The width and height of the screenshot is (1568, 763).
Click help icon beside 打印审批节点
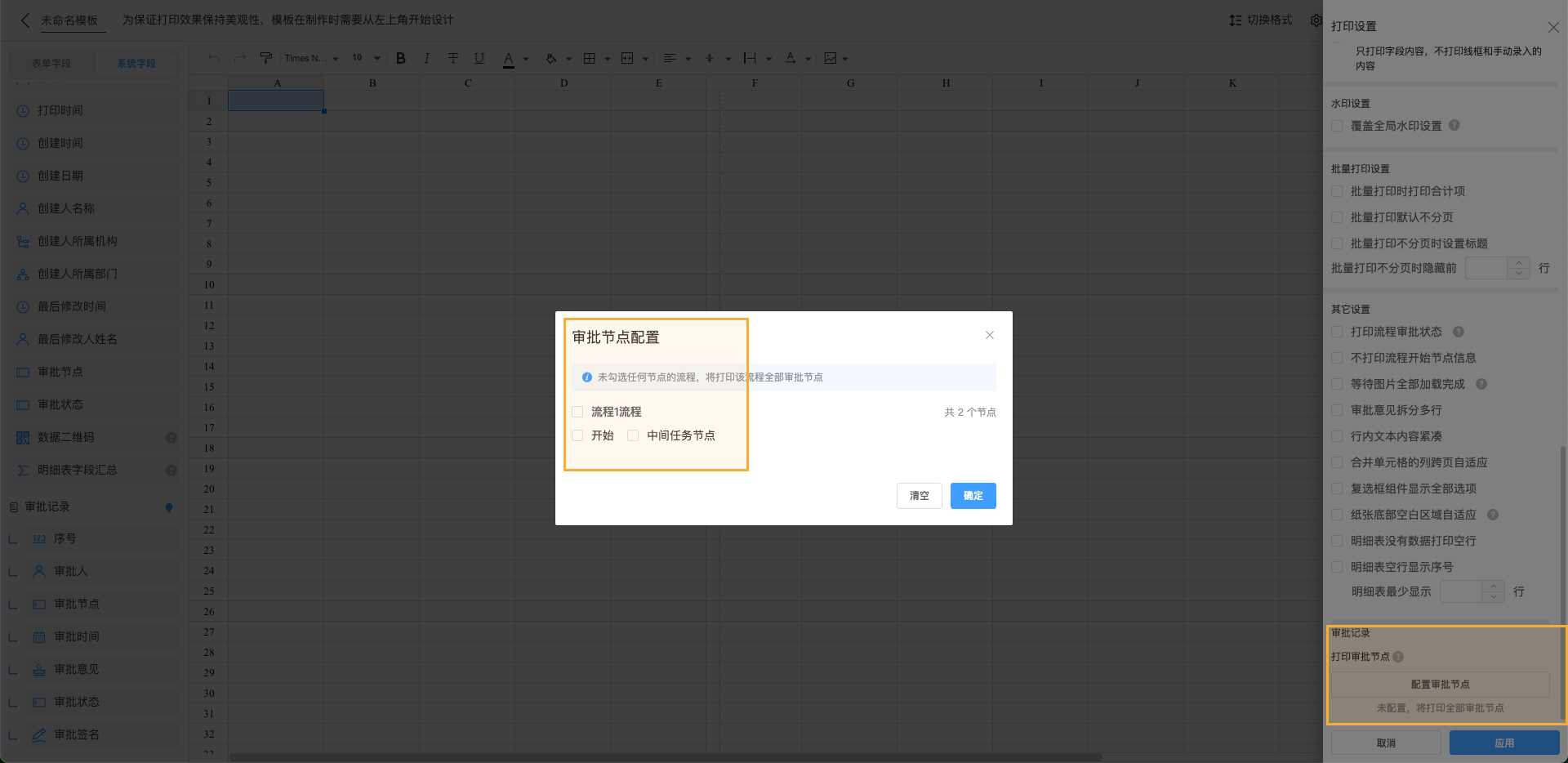[x=1398, y=657]
